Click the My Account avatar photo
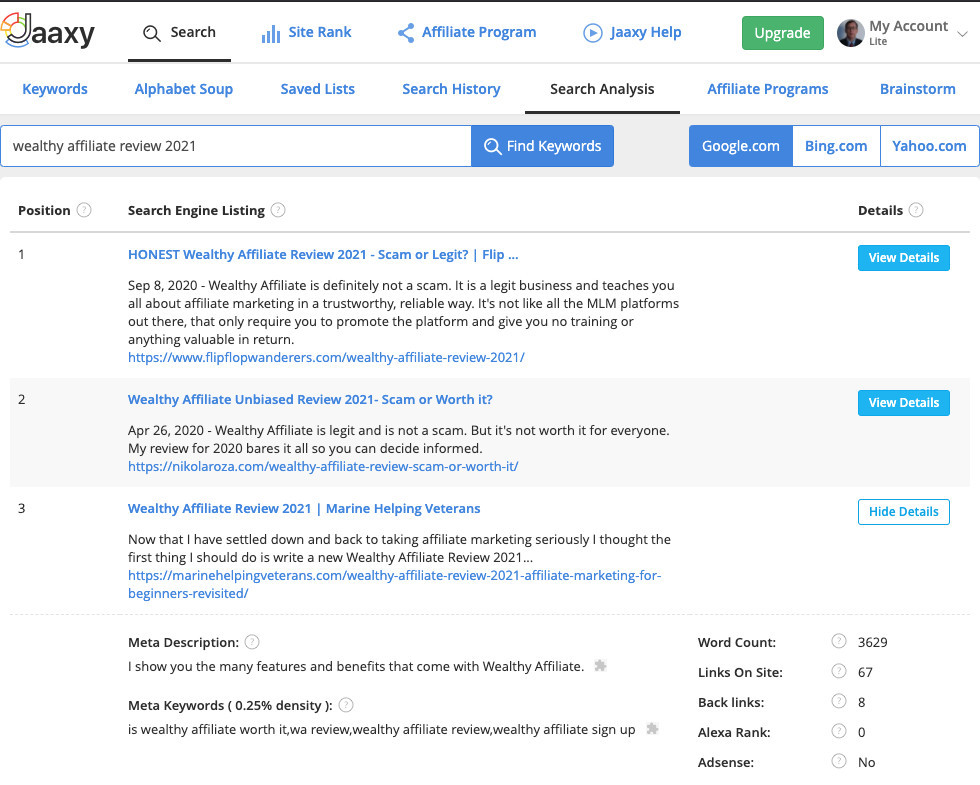The height and width of the screenshot is (785, 980). pos(850,33)
